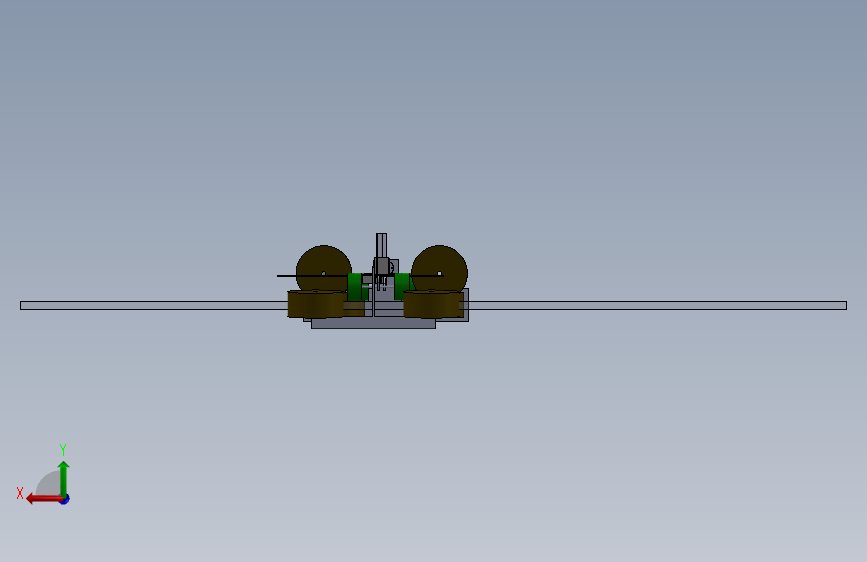Image resolution: width=867 pixels, height=562 pixels.
Task: Click the Y label on the triad
Action: pos(63,449)
